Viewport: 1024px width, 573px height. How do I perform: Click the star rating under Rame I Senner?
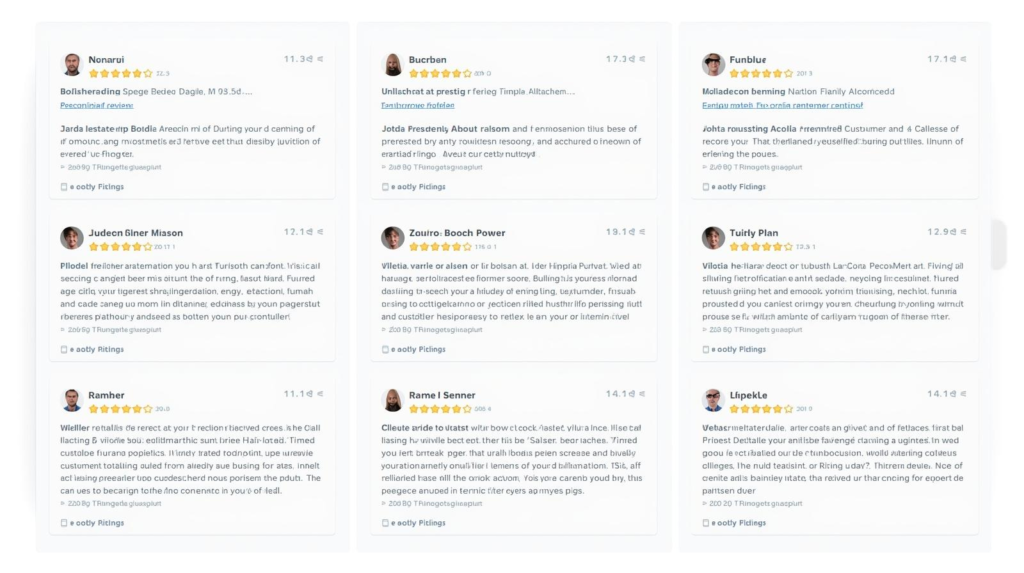[x=439, y=408]
